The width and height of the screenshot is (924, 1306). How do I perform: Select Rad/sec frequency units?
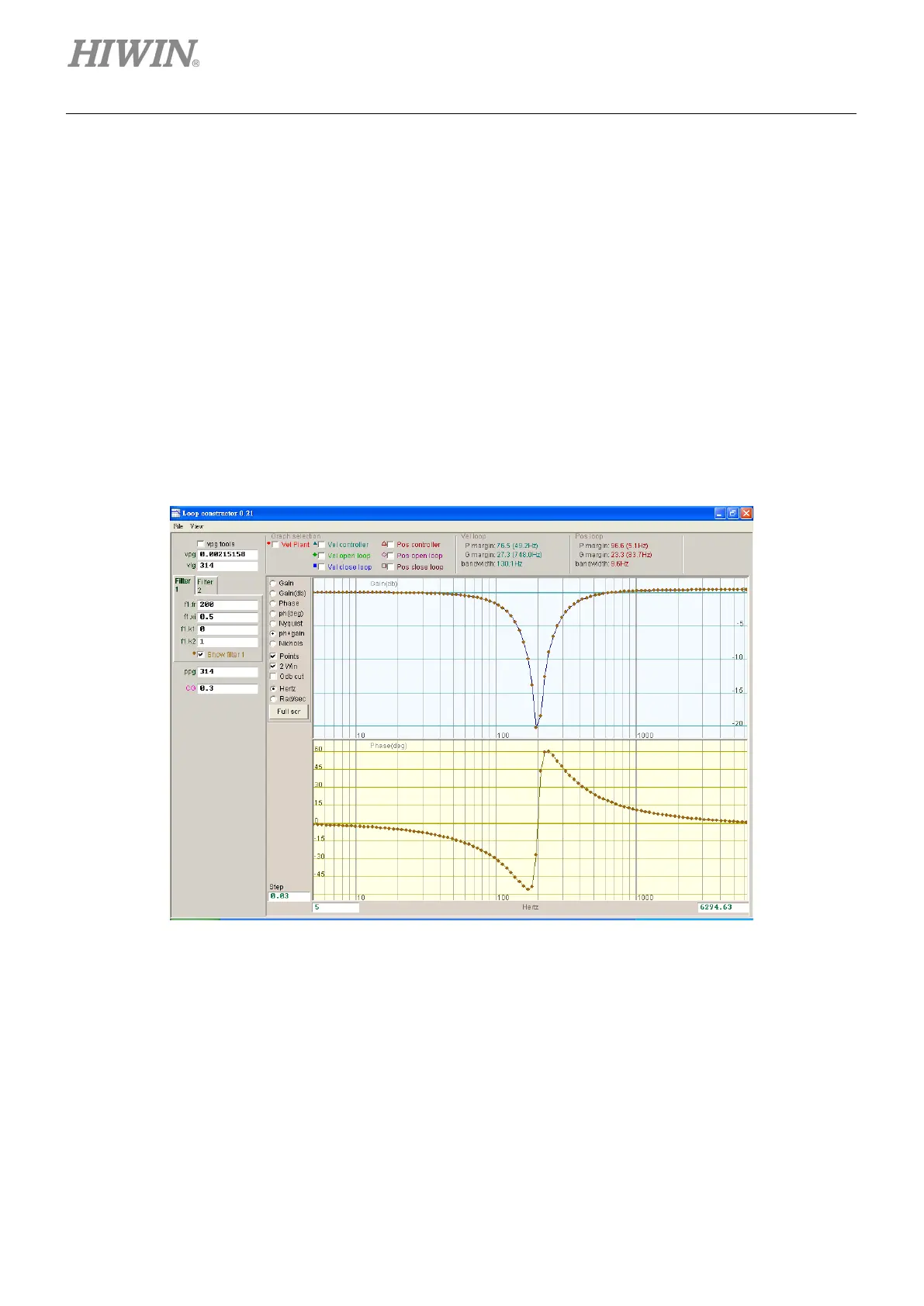[273, 698]
